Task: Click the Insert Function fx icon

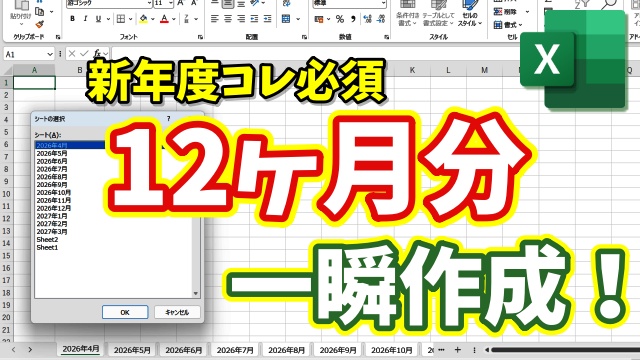Action: pyautogui.click(x=97, y=53)
